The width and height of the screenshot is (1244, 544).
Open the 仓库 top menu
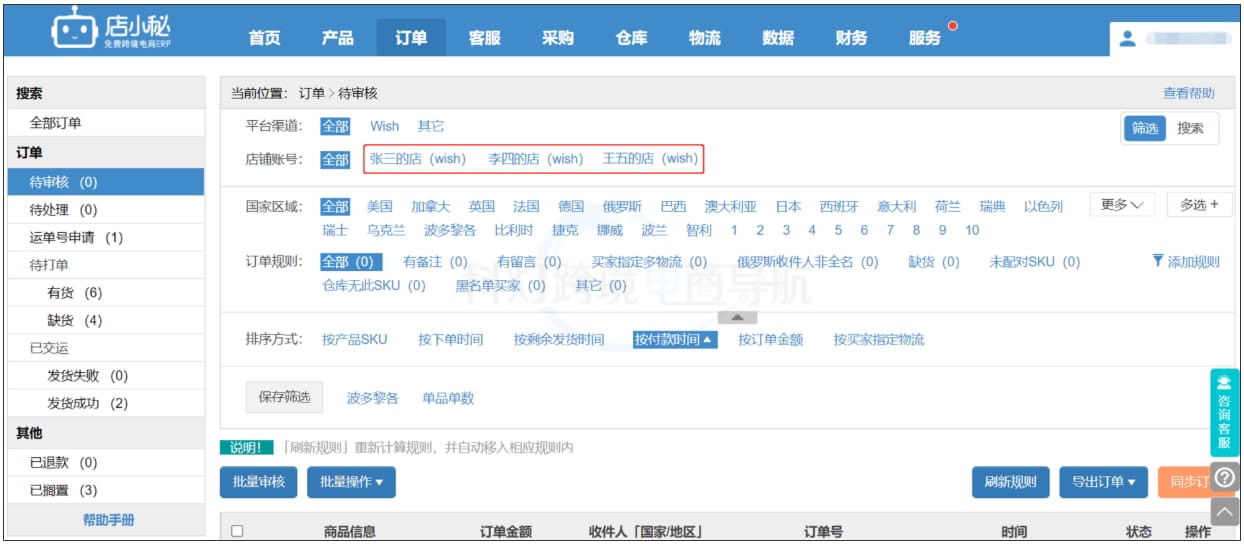pyautogui.click(x=632, y=38)
